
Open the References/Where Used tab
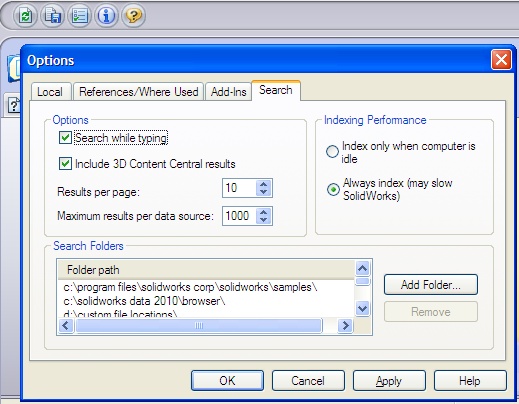pyautogui.click(x=138, y=92)
